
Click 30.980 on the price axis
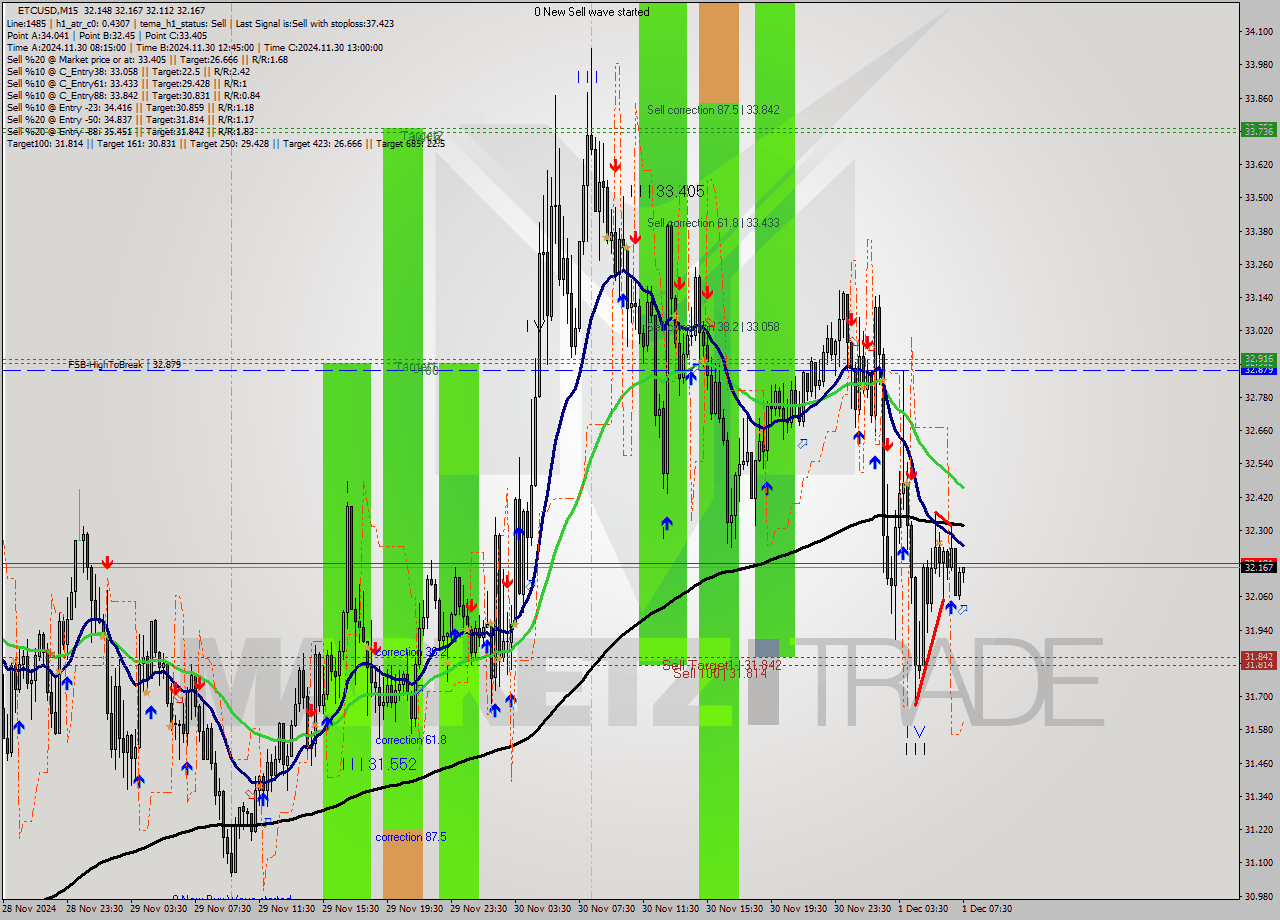1258,895
